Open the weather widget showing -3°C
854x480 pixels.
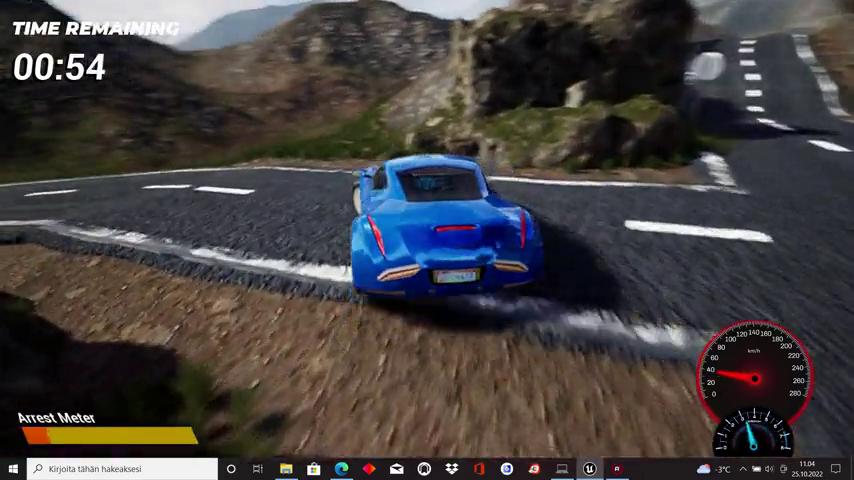[x=713, y=469]
